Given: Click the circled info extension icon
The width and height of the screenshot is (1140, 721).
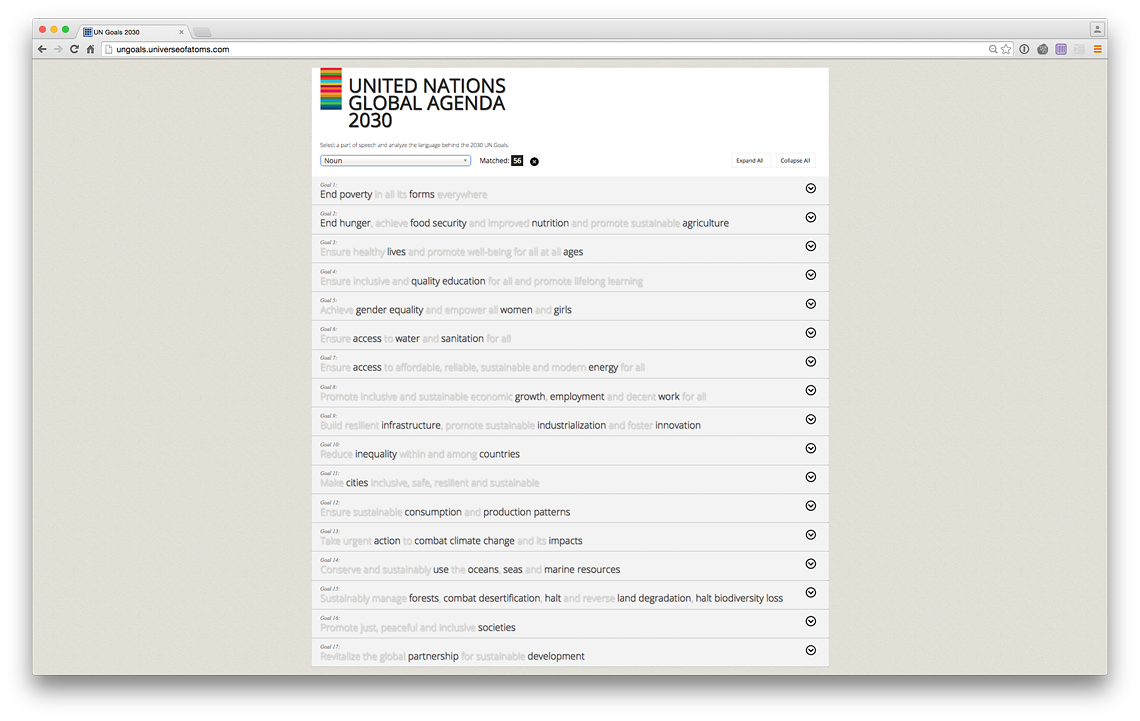Looking at the screenshot, I should [1024, 49].
